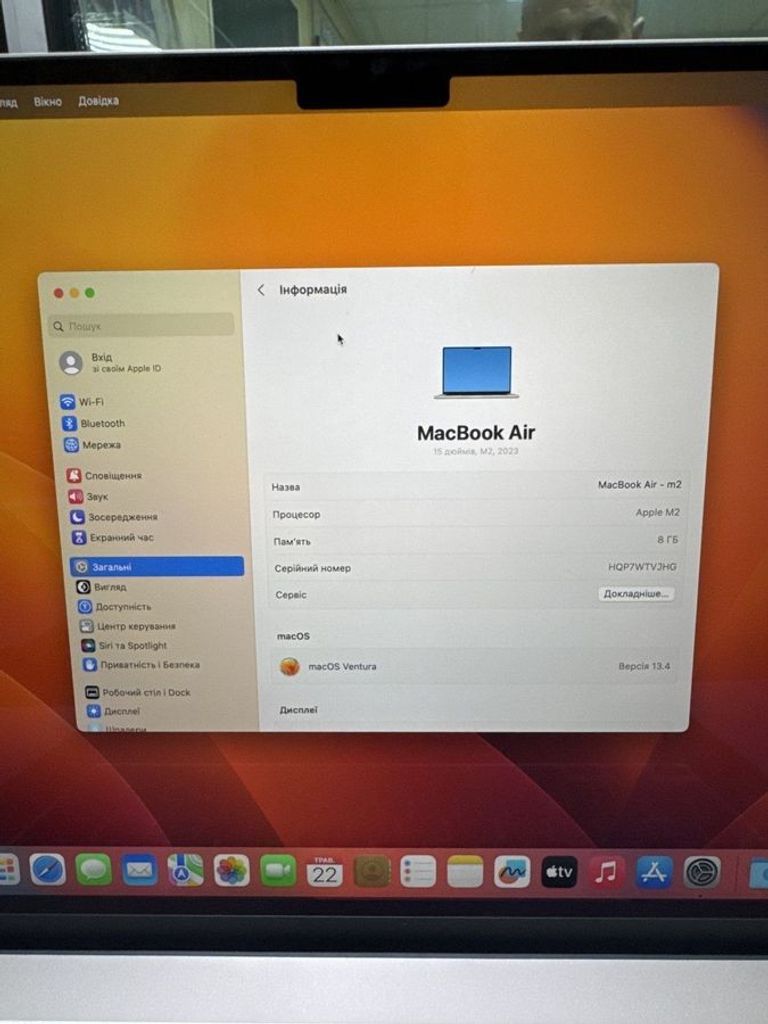
Task: Minimize settings window with yellow button
Action: (74, 293)
